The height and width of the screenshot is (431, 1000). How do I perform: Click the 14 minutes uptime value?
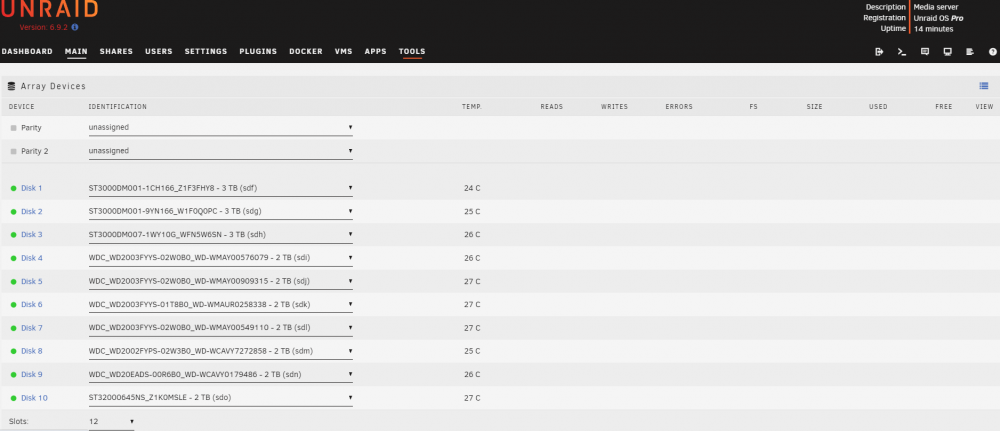[x=934, y=29]
